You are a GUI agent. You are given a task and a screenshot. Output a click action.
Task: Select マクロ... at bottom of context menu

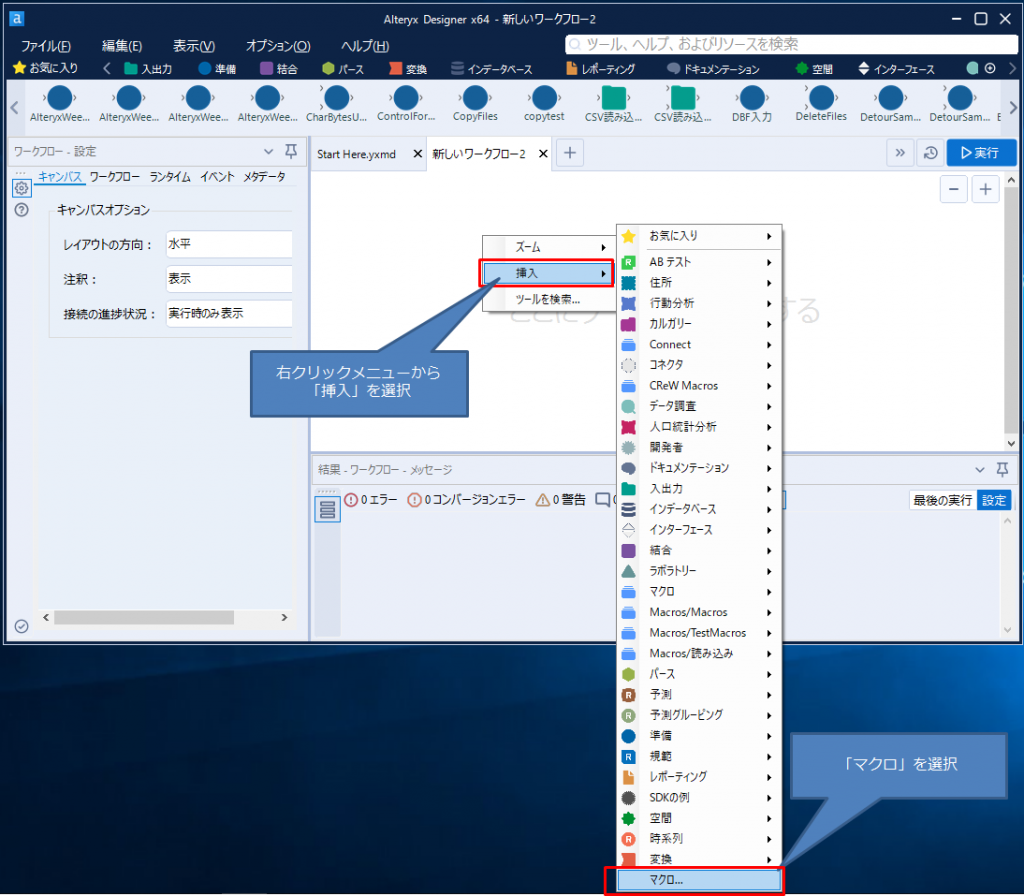696,881
